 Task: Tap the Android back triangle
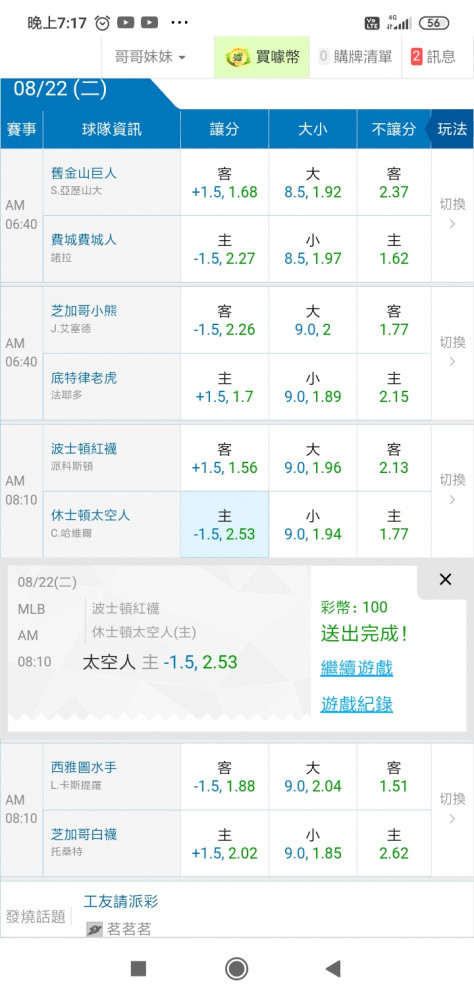click(333, 969)
